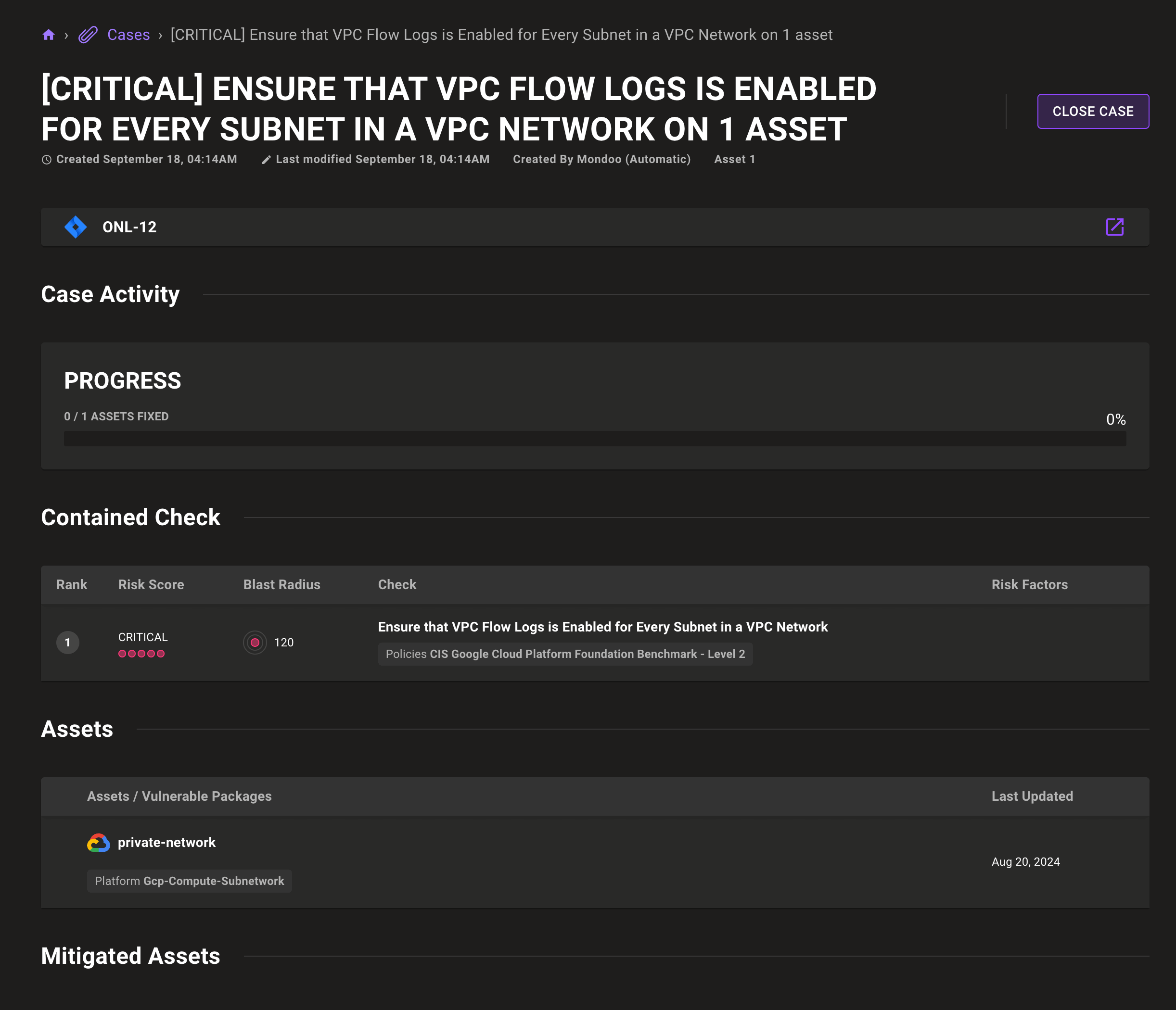1176x1010 pixels.
Task: Click the Close Case button
Action: pyautogui.click(x=1093, y=111)
